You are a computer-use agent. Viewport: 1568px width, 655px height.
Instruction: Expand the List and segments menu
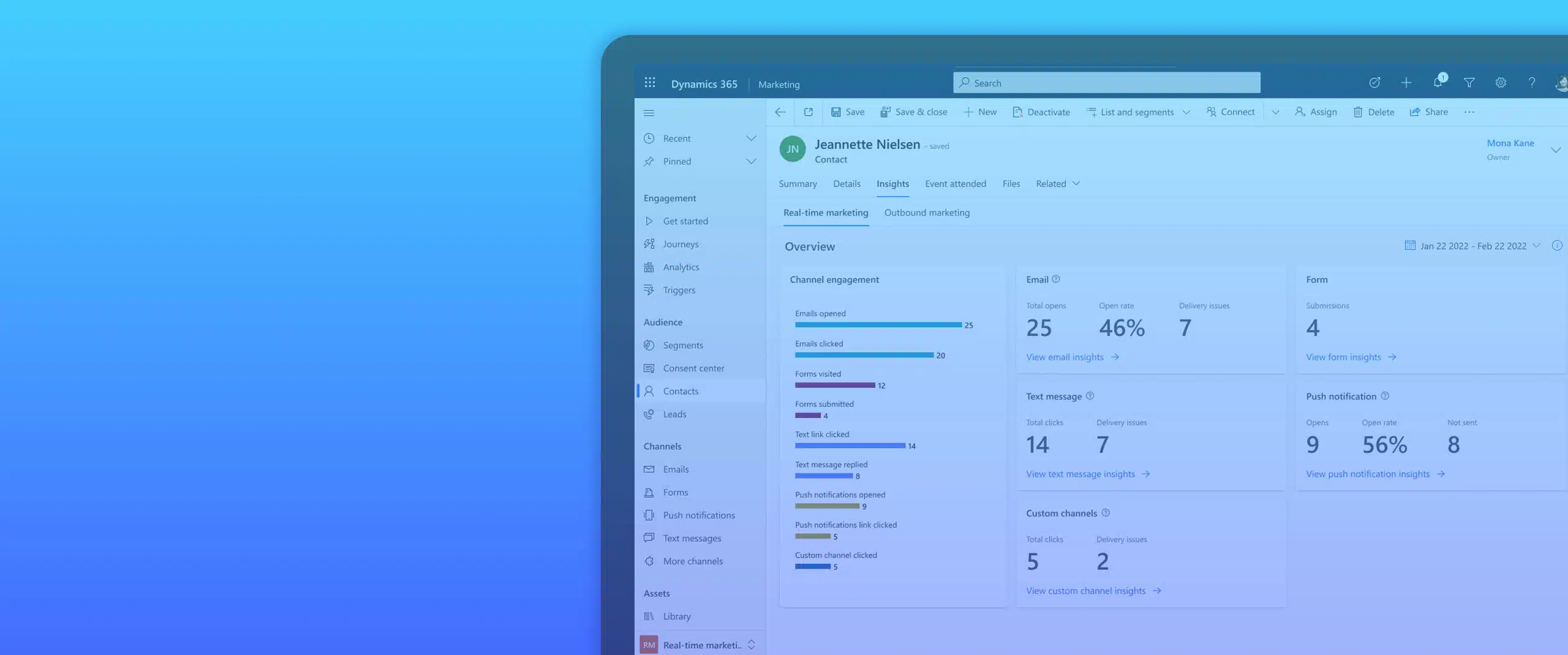tap(1186, 112)
